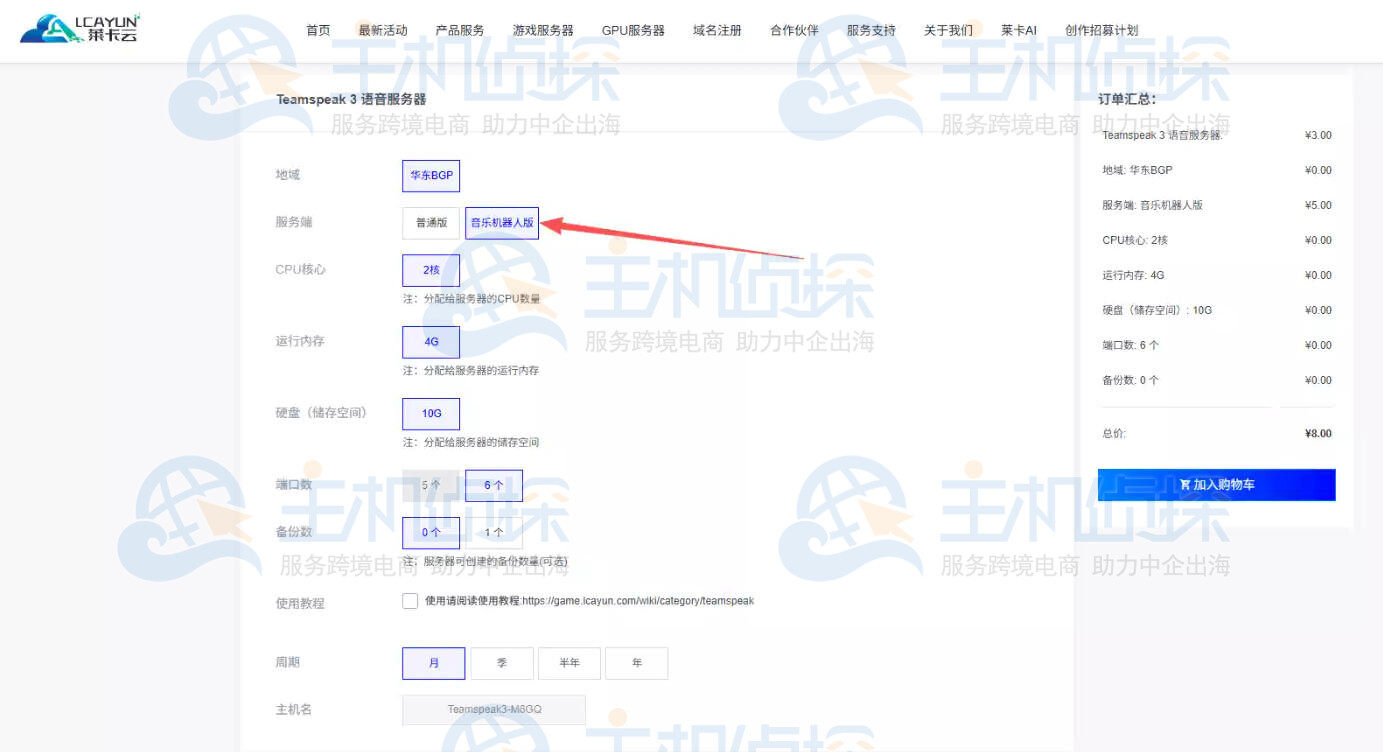The image size is (1383, 752).
Task: Click the 订单汇总 heading
Action: (x=1127, y=99)
